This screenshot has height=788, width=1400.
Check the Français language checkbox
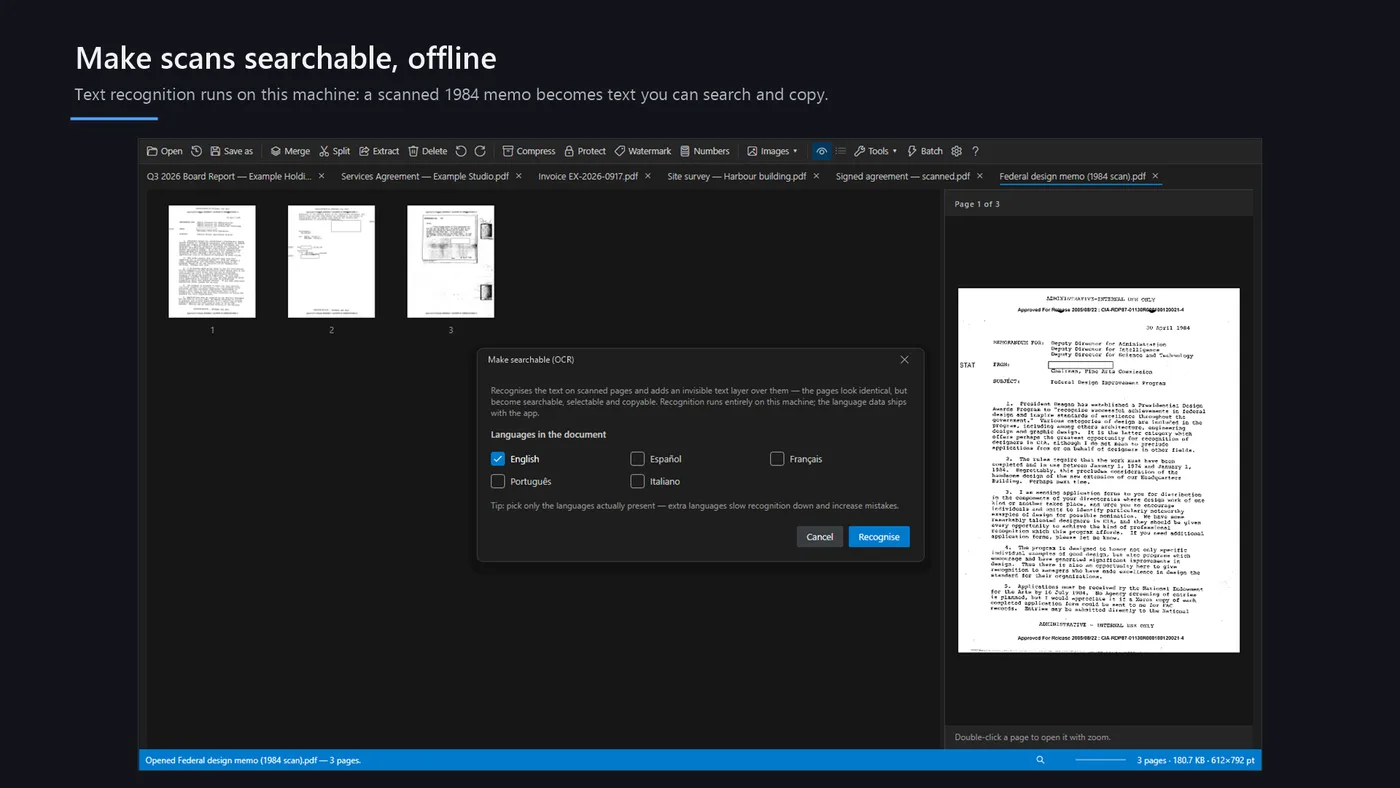click(777, 459)
